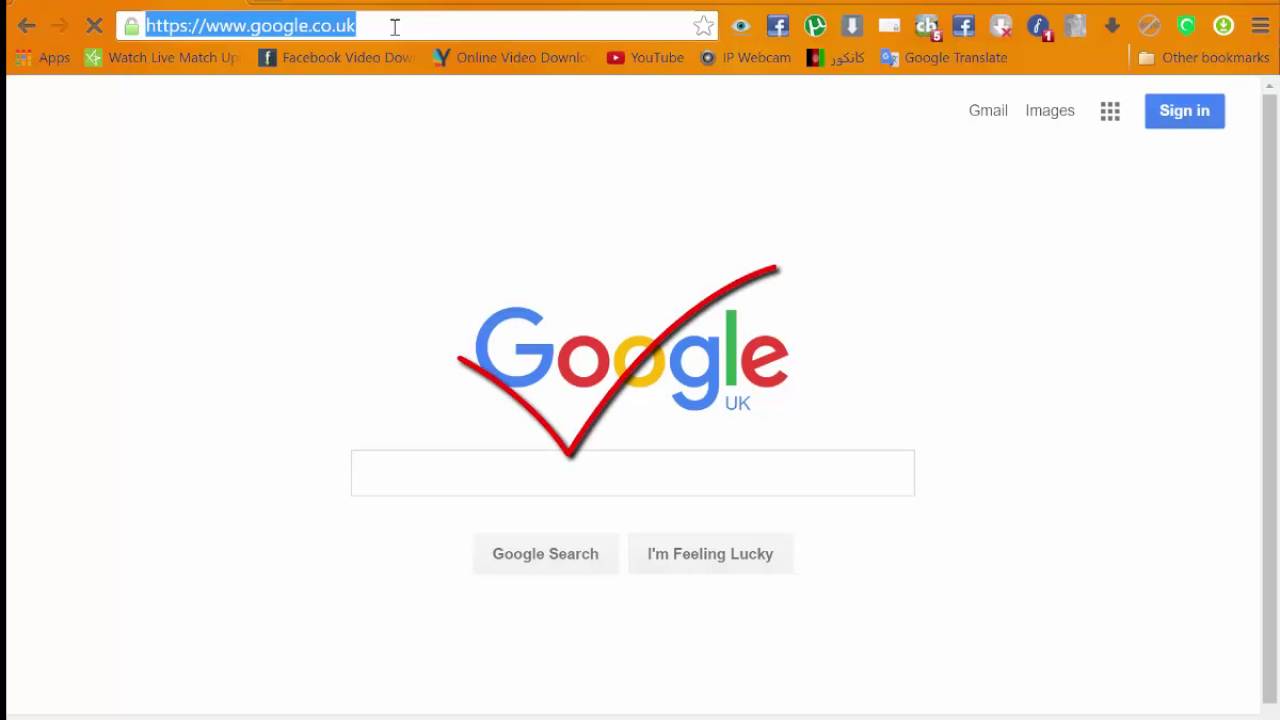The height and width of the screenshot is (720, 1280).
Task: Open the IP Webcam bookmark
Action: tap(746, 58)
